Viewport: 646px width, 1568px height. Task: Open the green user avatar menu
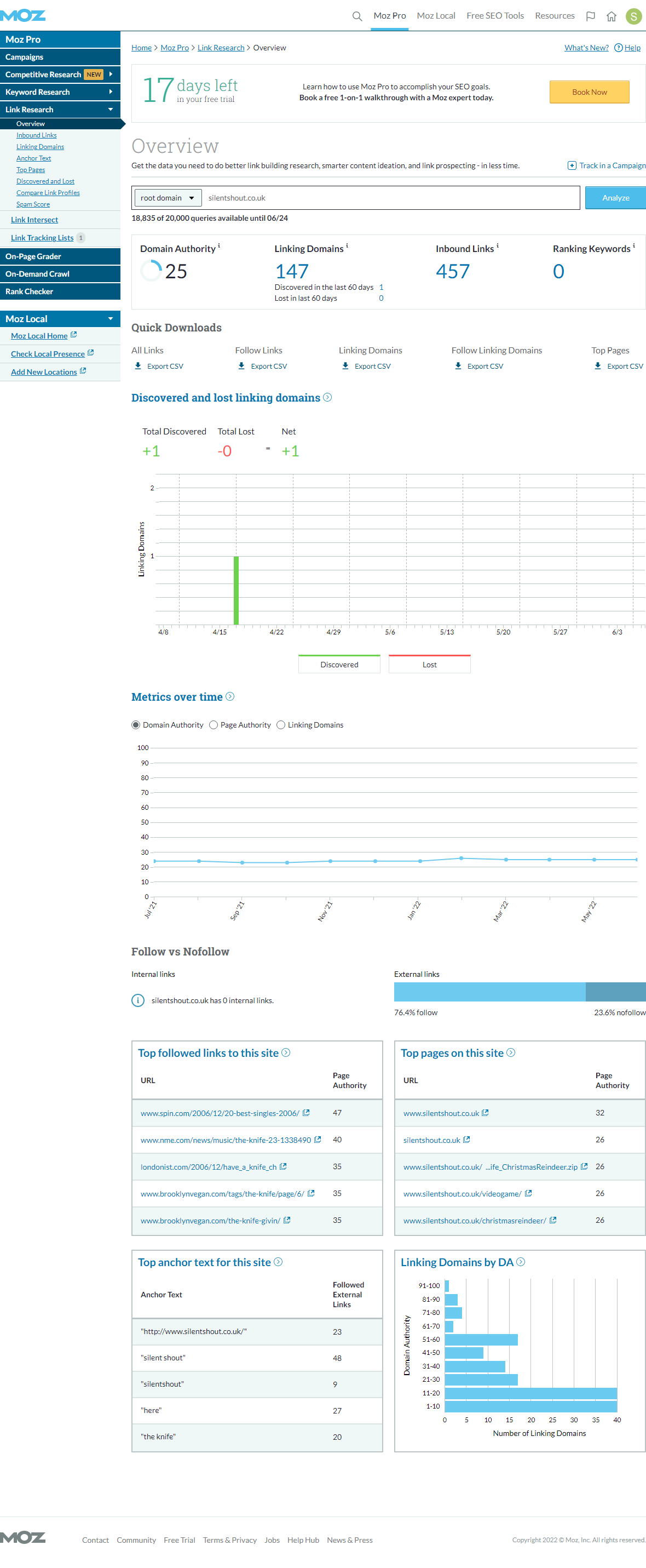tap(633, 16)
